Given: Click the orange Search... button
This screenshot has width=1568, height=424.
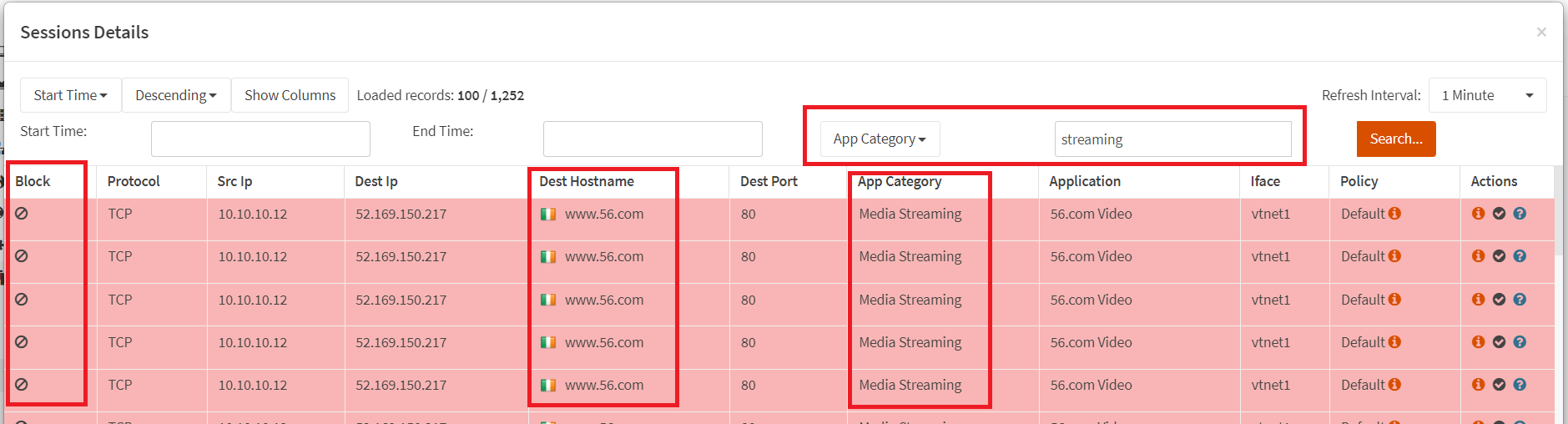Looking at the screenshot, I should [1396, 139].
